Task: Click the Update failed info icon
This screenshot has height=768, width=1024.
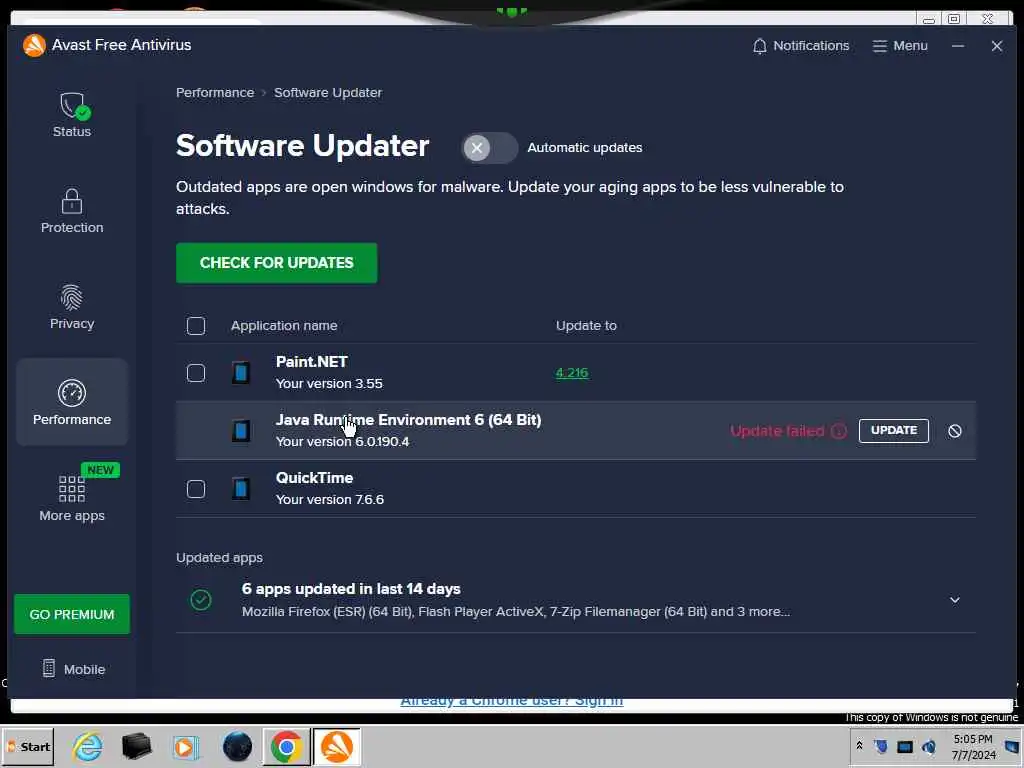Action: [839, 431]
